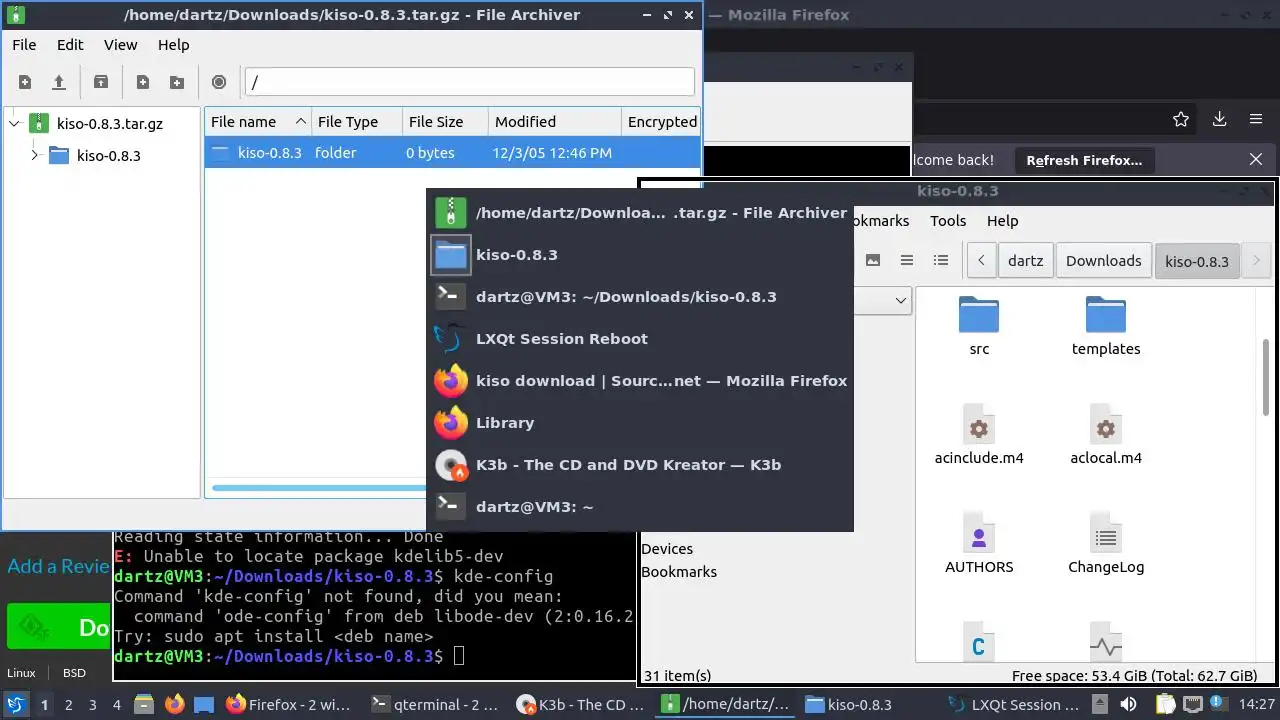Viewport: 1280px width, 720px height.
Task: Collapse the kiso-0.8.3.tar.gz tree node
Action: pos(14,124)
